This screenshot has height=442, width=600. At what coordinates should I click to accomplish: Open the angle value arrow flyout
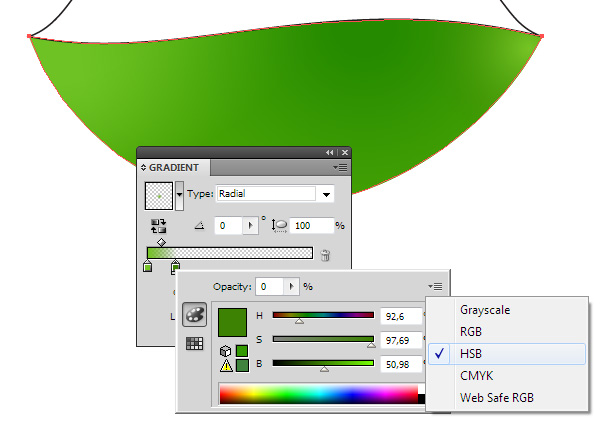[x=250, y=226]
